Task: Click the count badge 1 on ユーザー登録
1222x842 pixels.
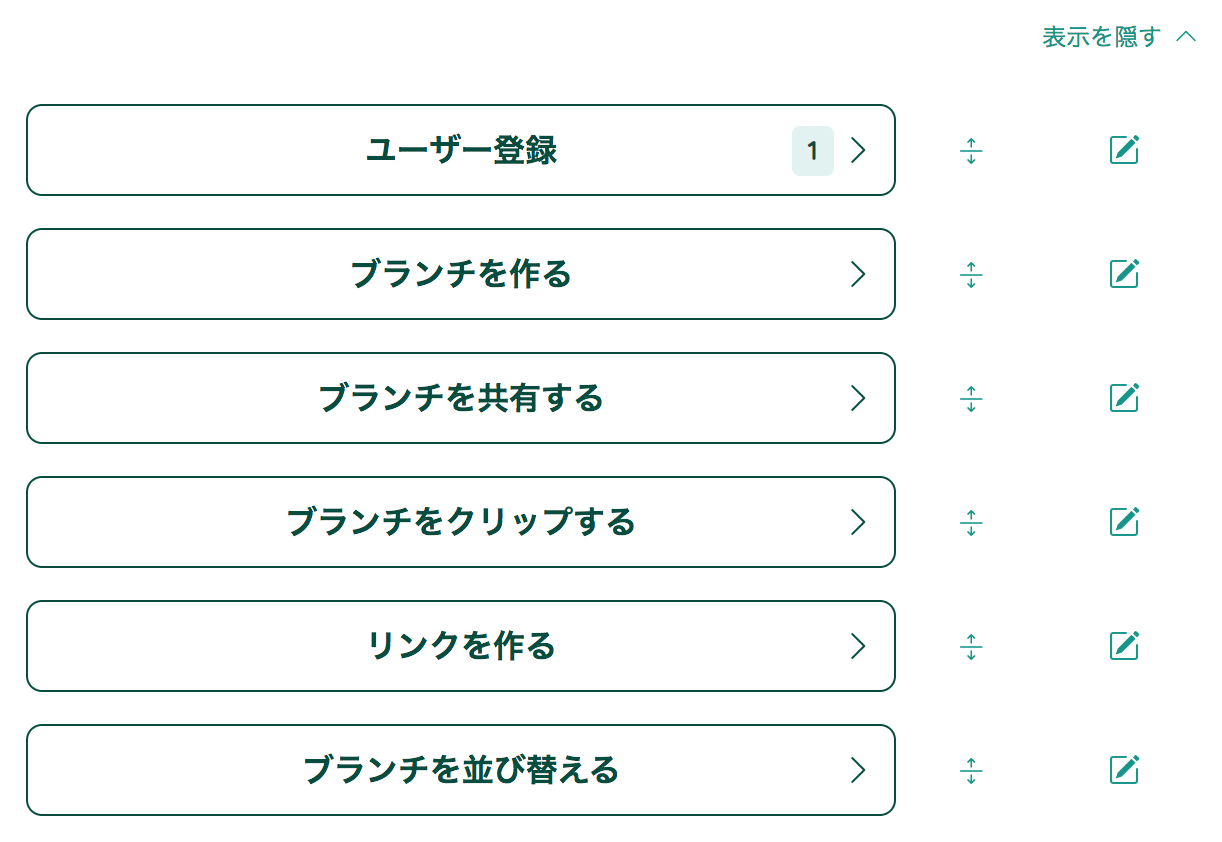Action: [812, 151]
